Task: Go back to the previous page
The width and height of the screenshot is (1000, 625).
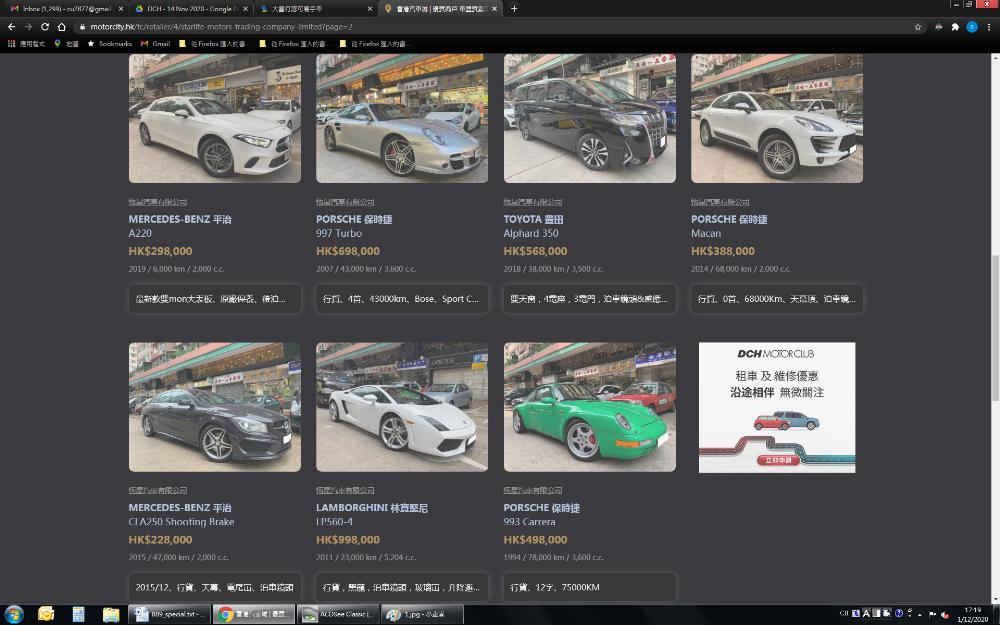Action: click(11, 27)
